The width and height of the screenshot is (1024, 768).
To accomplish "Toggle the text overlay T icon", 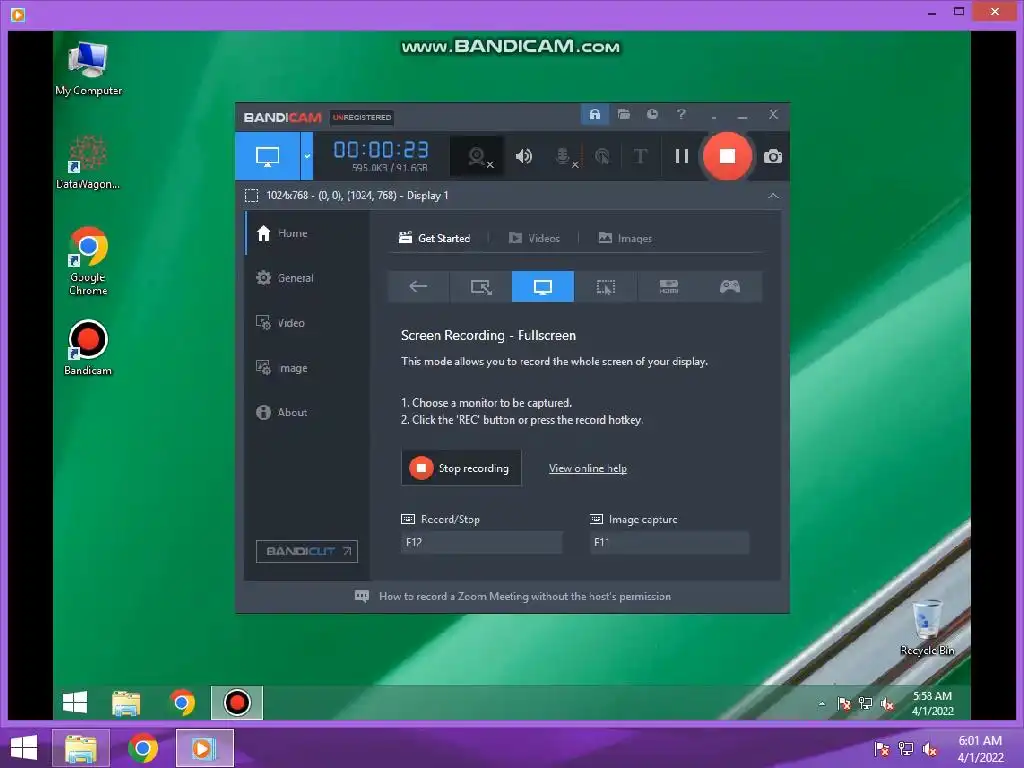I will pos(641,156).
